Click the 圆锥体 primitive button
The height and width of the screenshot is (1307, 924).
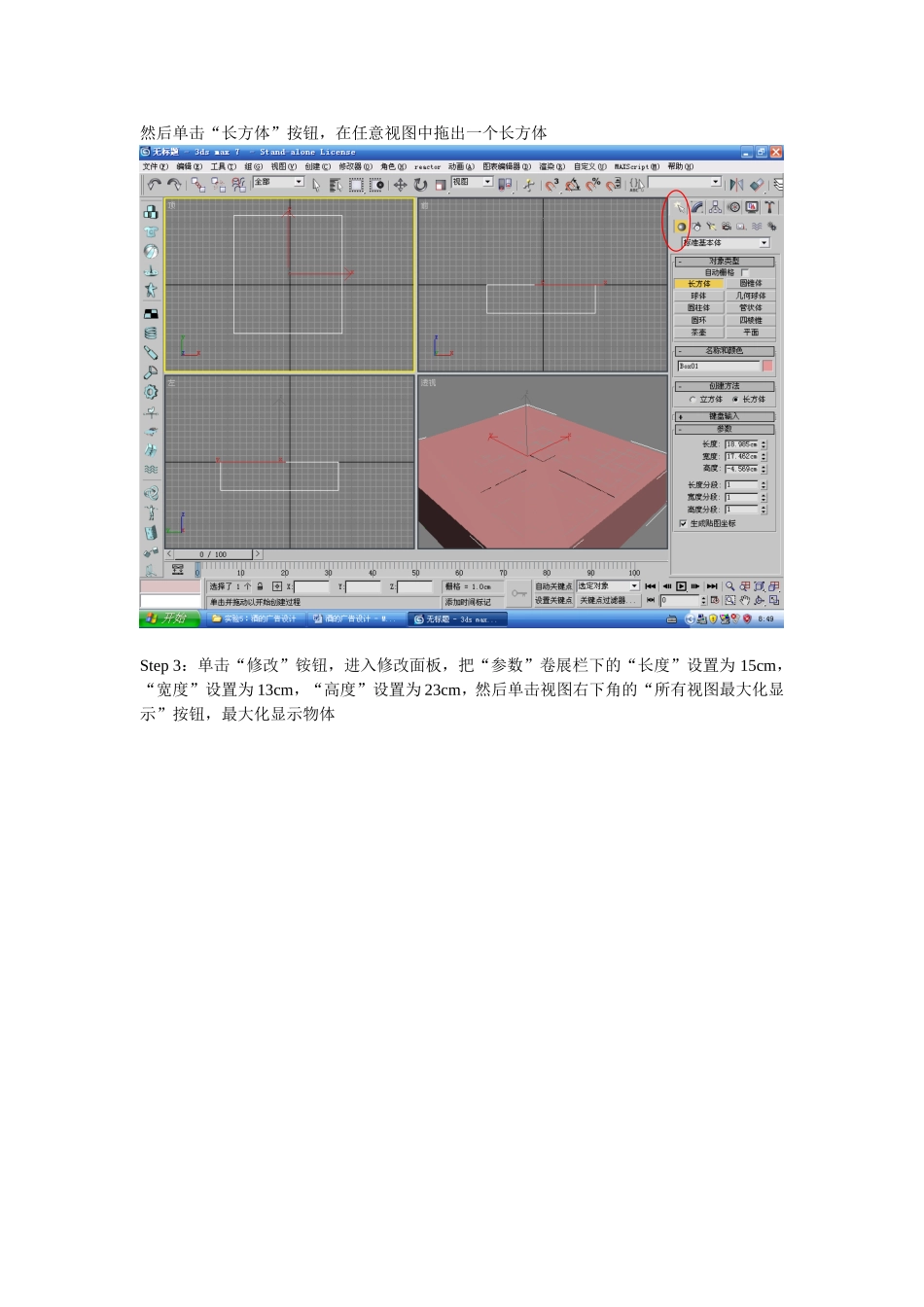click(x=751, y=284)
